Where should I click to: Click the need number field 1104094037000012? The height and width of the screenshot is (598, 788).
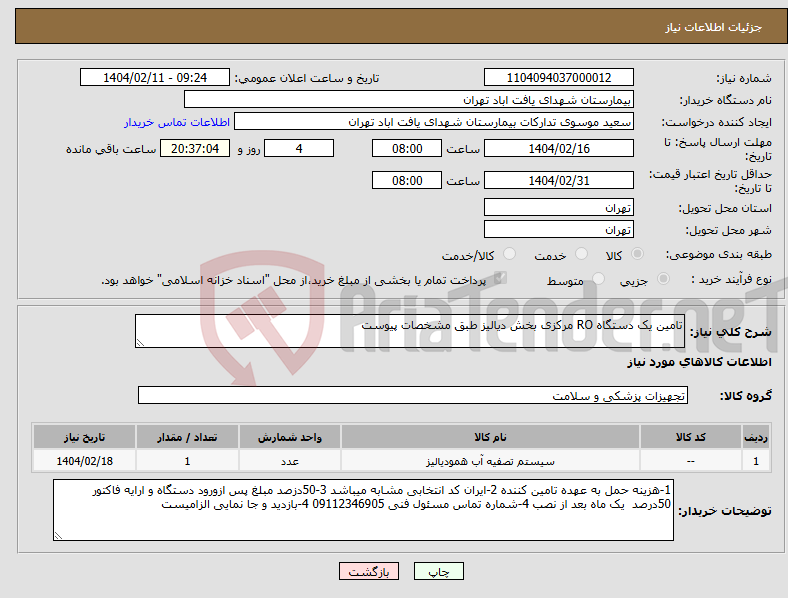pos(559,77)
